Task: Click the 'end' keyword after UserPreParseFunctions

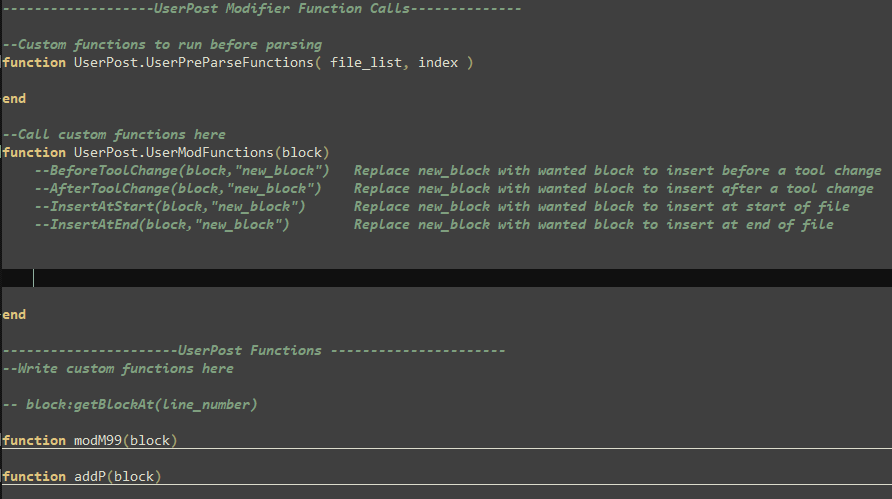Action: [14, 99]
